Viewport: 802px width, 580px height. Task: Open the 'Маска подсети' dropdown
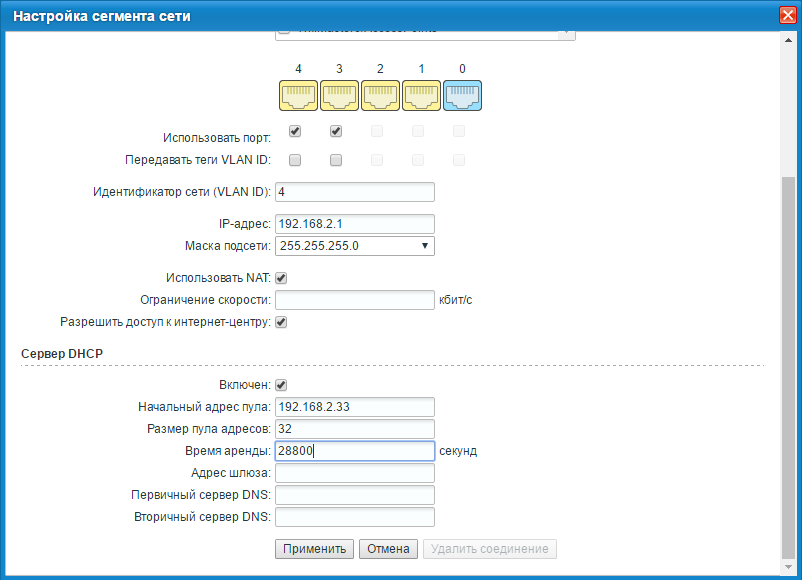pos(354,245)
